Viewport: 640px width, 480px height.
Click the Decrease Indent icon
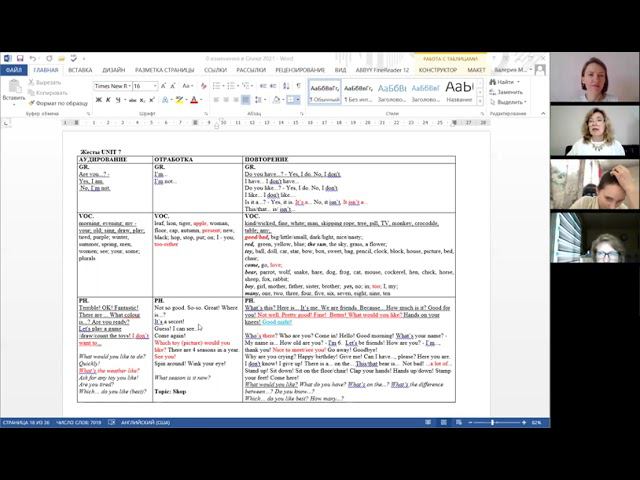click(x=262, y=86)
